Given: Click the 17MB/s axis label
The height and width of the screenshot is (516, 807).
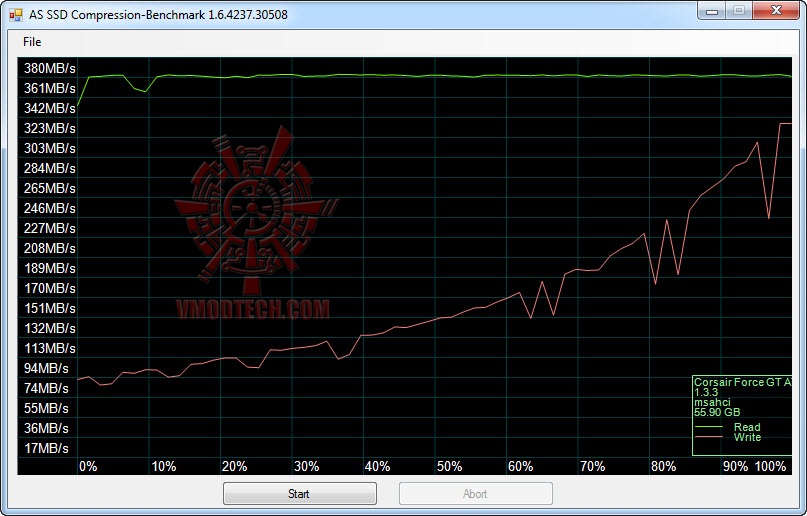Looking at the screenshot, I should (46, 449).
